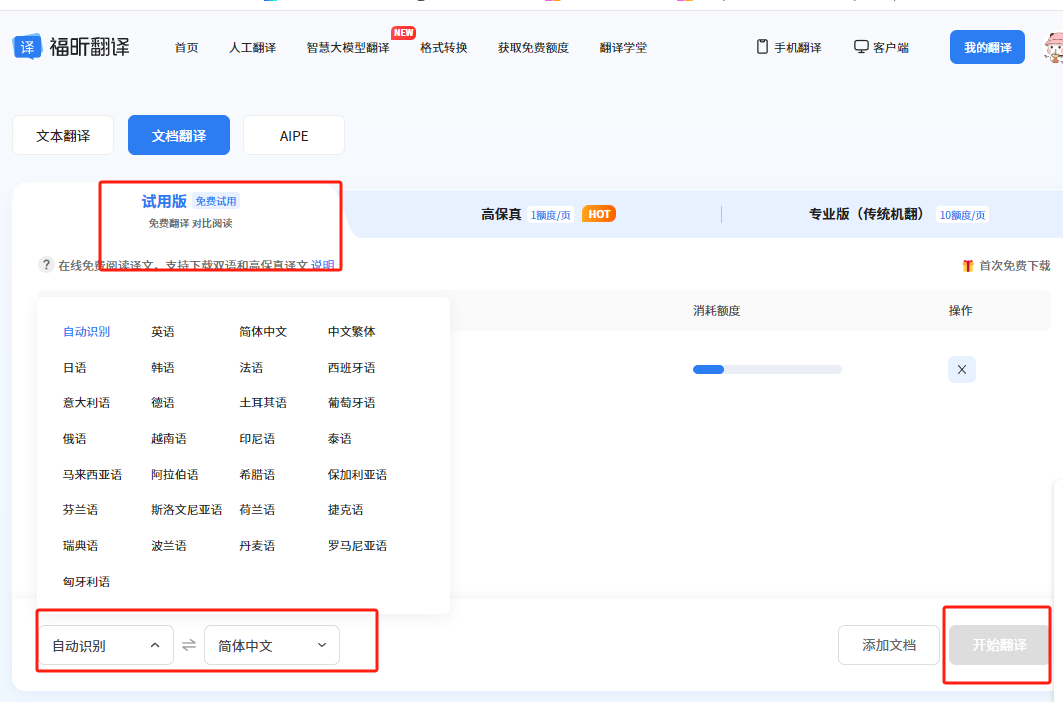The height and width of the screenshot is (702, 1063).
Task: Choose 日语 in the language list
Action: pyautogui.click(x=75, y=368)
